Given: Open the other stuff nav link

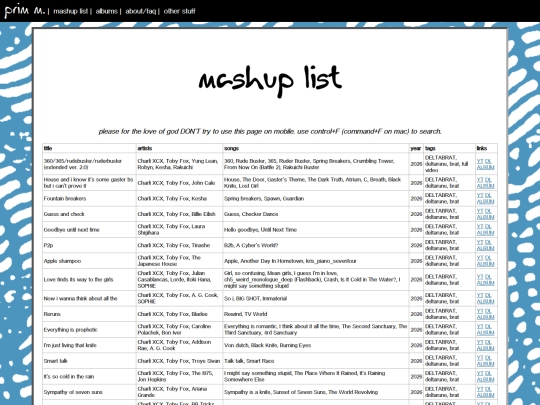Looking at the screenshot, I should click(x=179, y=11).
